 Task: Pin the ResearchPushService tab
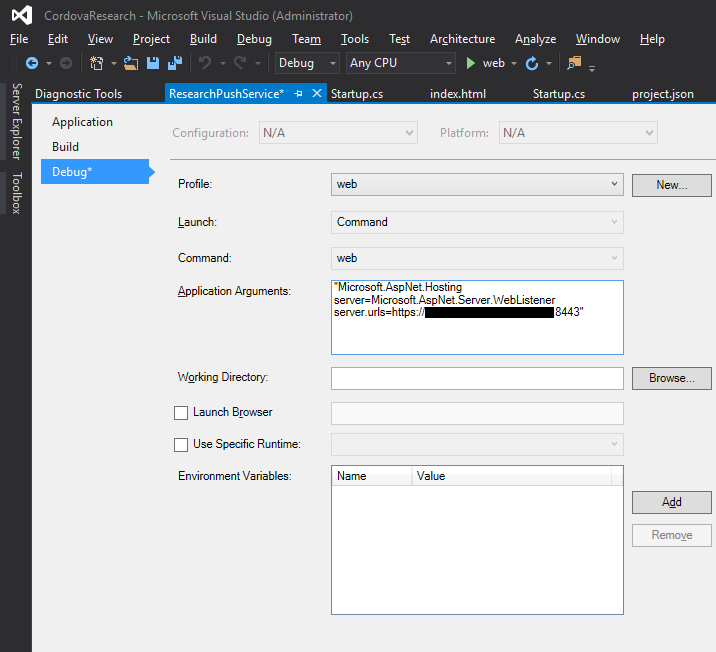pyautogui.click(x=299, y=93)
